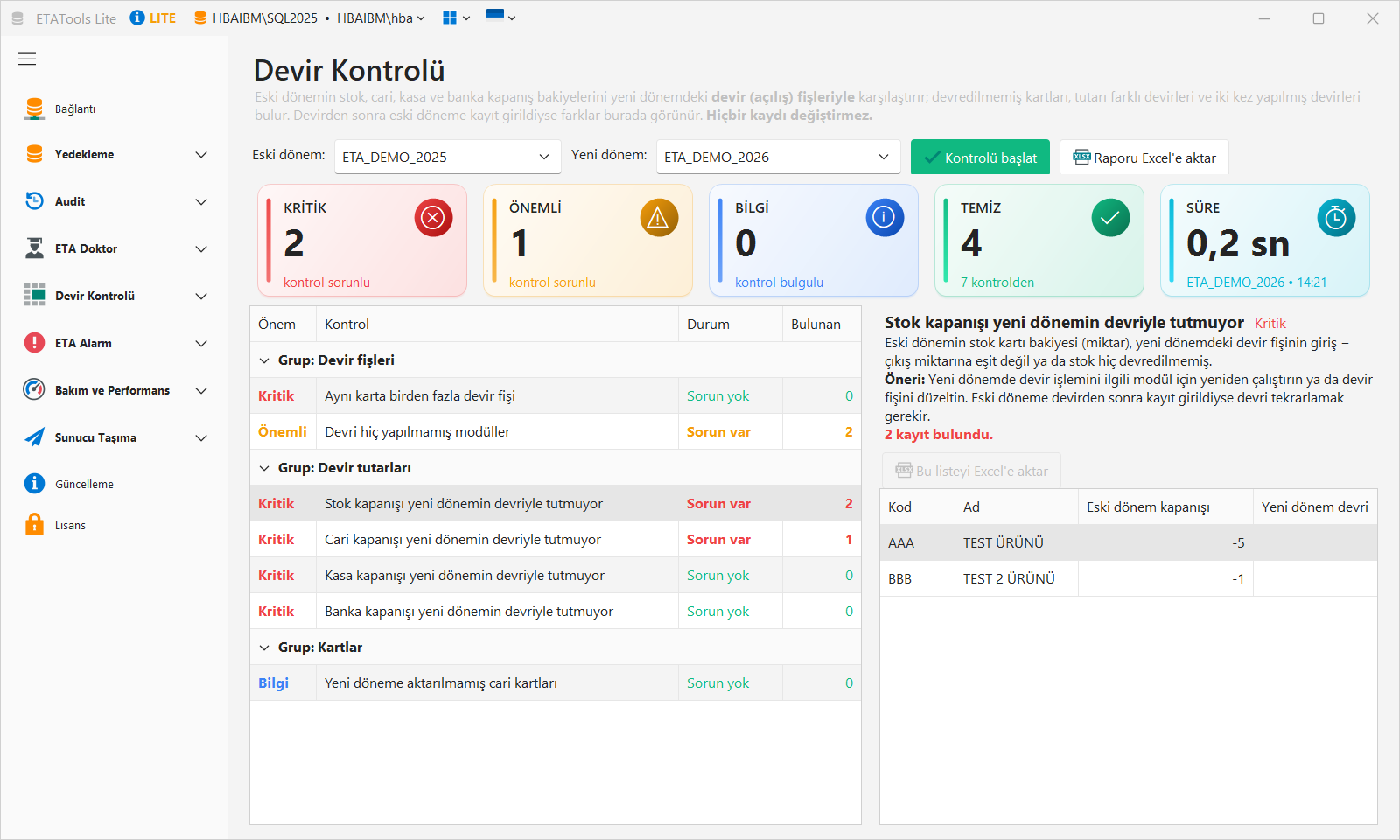Click the Devir Kontrolü grid icon
Image resolution: width=1400 pixels, height=840 pixels.
(34, 296)
